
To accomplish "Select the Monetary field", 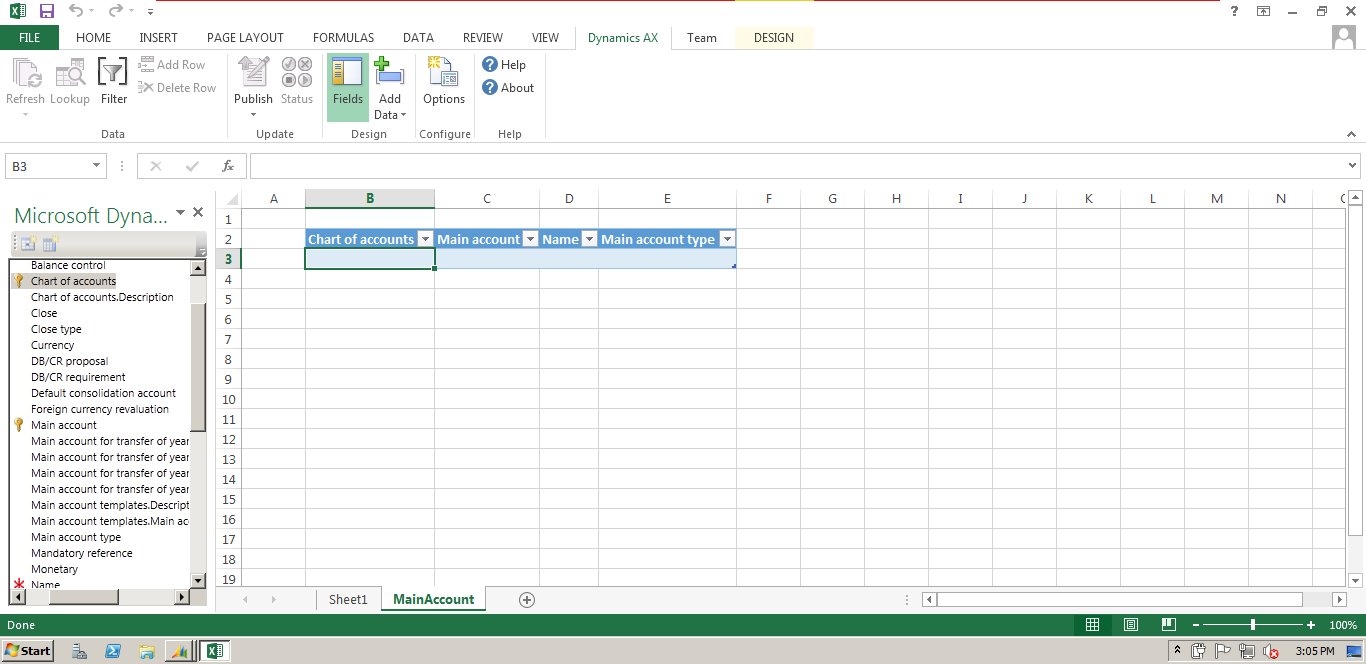I will (54, 569).
